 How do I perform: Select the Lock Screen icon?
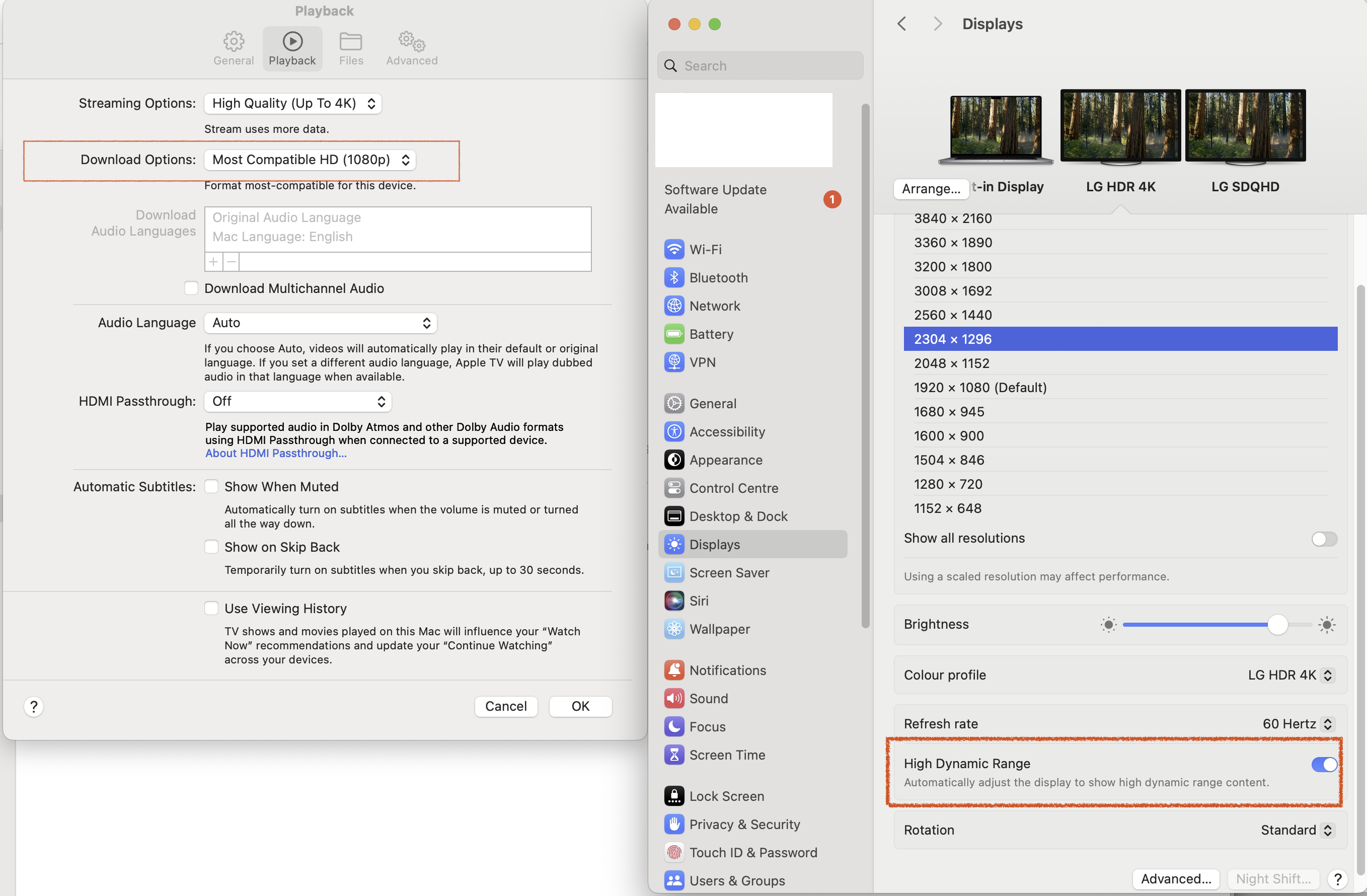point(674,796)
